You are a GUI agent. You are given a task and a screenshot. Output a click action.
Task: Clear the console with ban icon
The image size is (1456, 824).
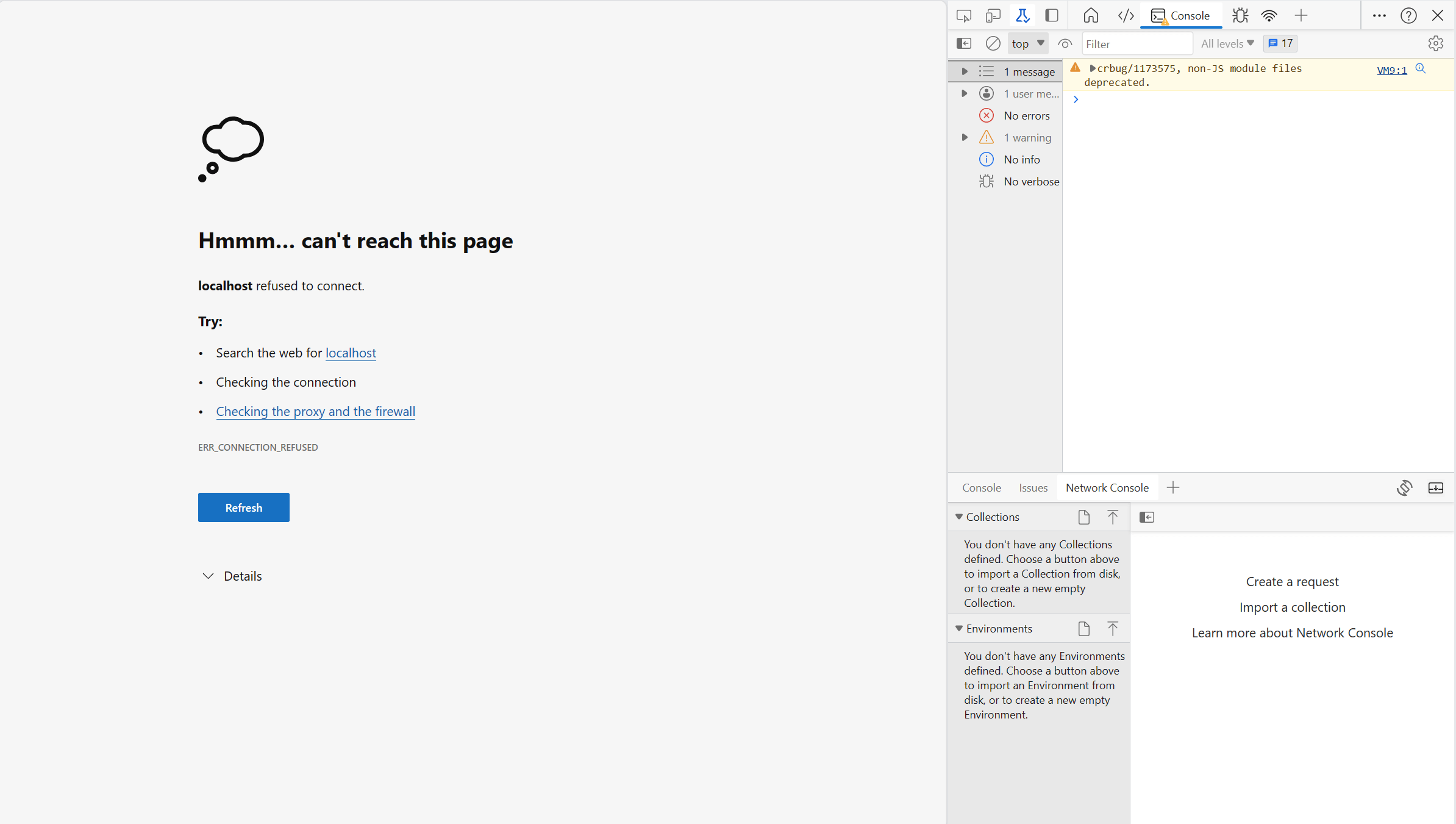point(993,43)
